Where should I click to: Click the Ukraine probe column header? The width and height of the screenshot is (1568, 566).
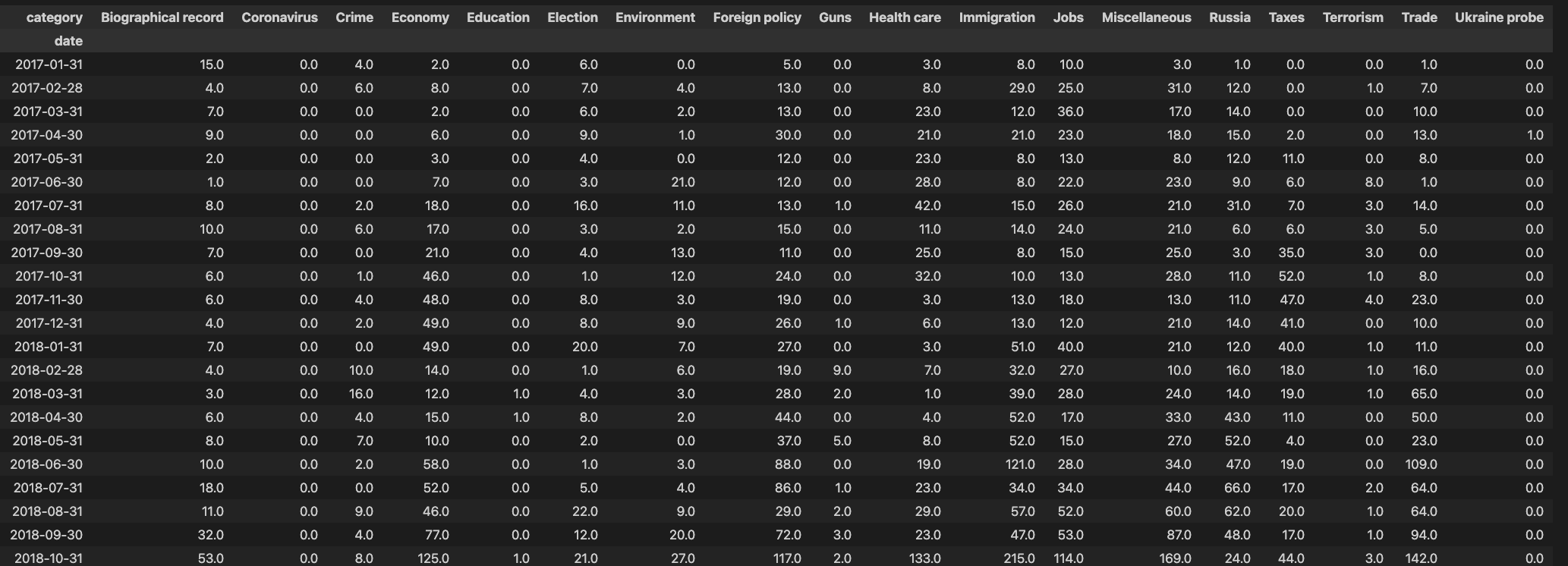click(1498, 17)
